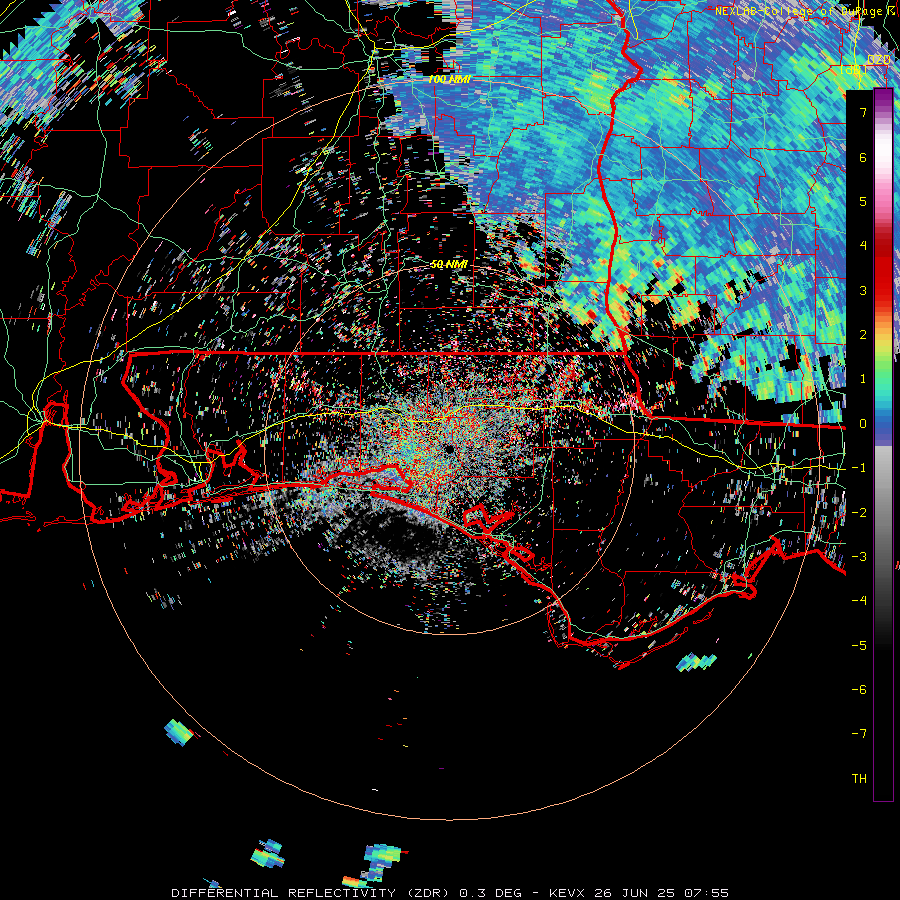Viewport: 900px width, 900px height.
Task: Click the 3 value on the color scale
Action: [x=863, y=290]
